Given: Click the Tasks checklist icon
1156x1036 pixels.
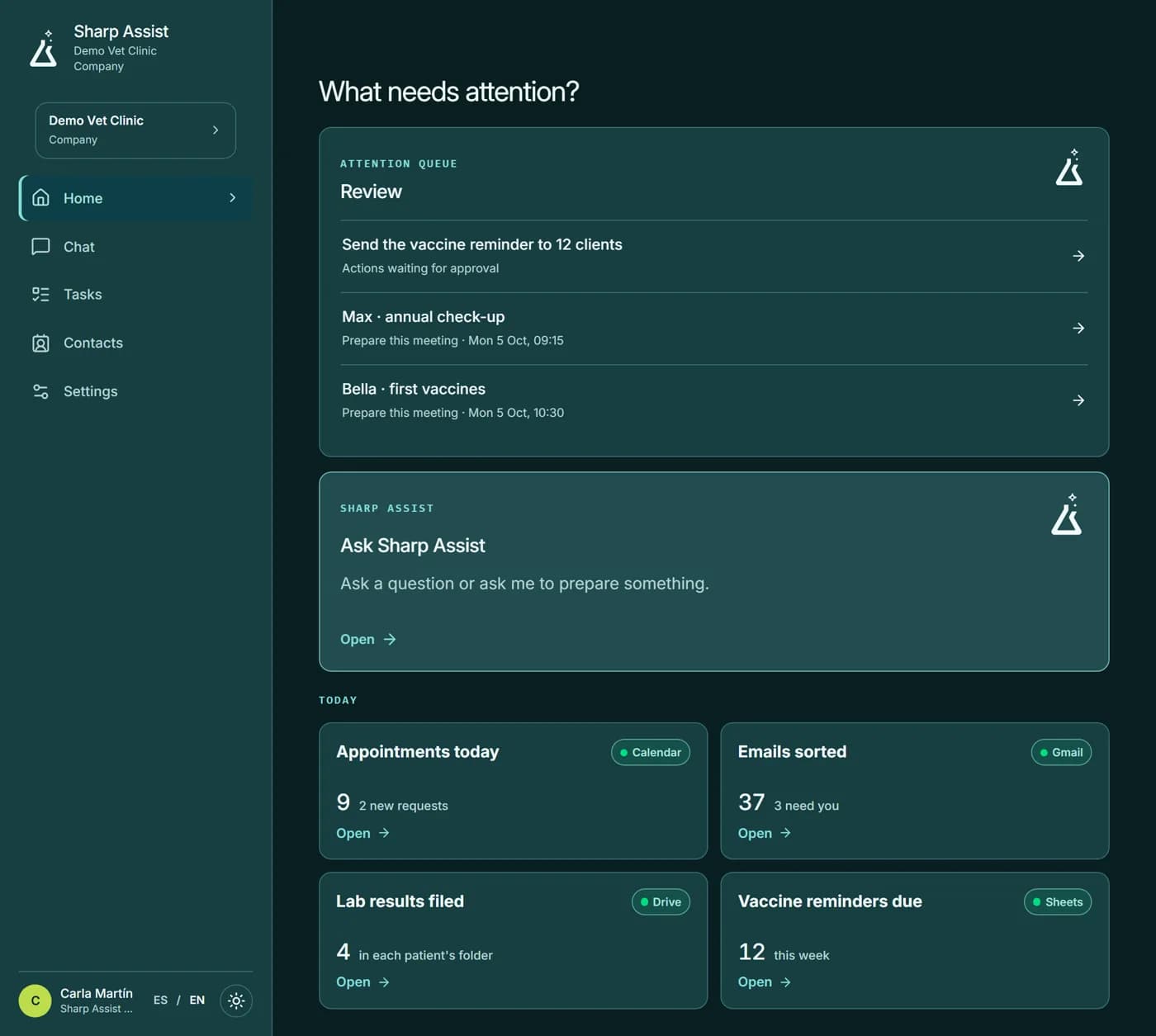Looking at the screenshot, I should (x=40, y=295).
